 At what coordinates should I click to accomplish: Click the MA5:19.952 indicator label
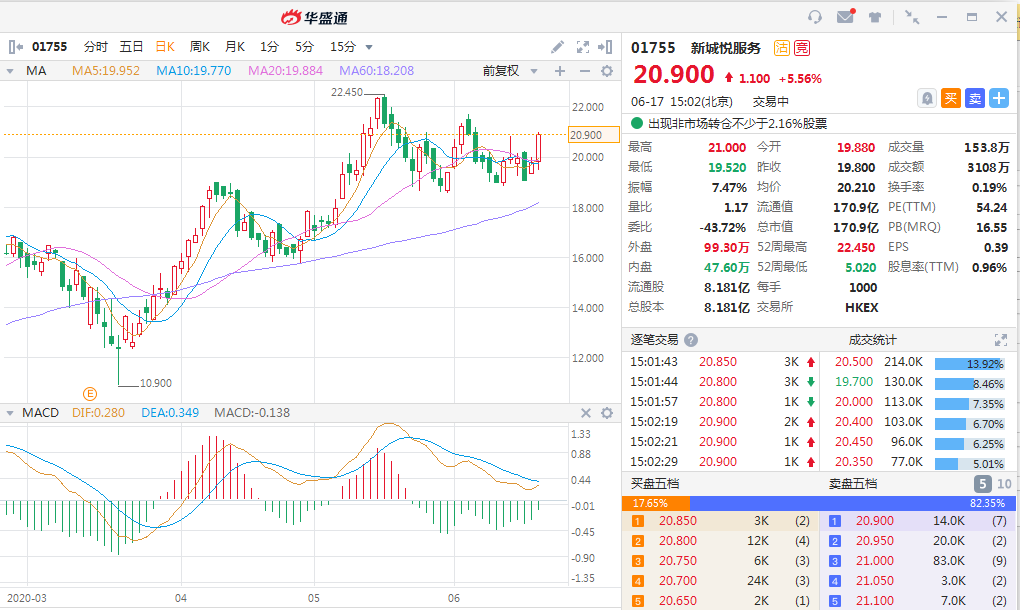tap(106, 71)
